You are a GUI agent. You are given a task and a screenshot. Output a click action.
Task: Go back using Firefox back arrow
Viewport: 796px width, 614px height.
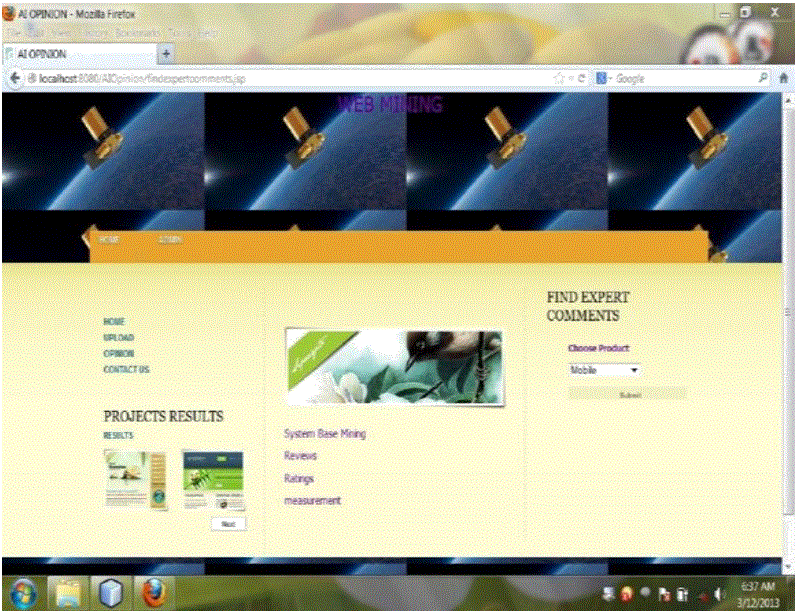pyautogui.click(x=15, y=78)
